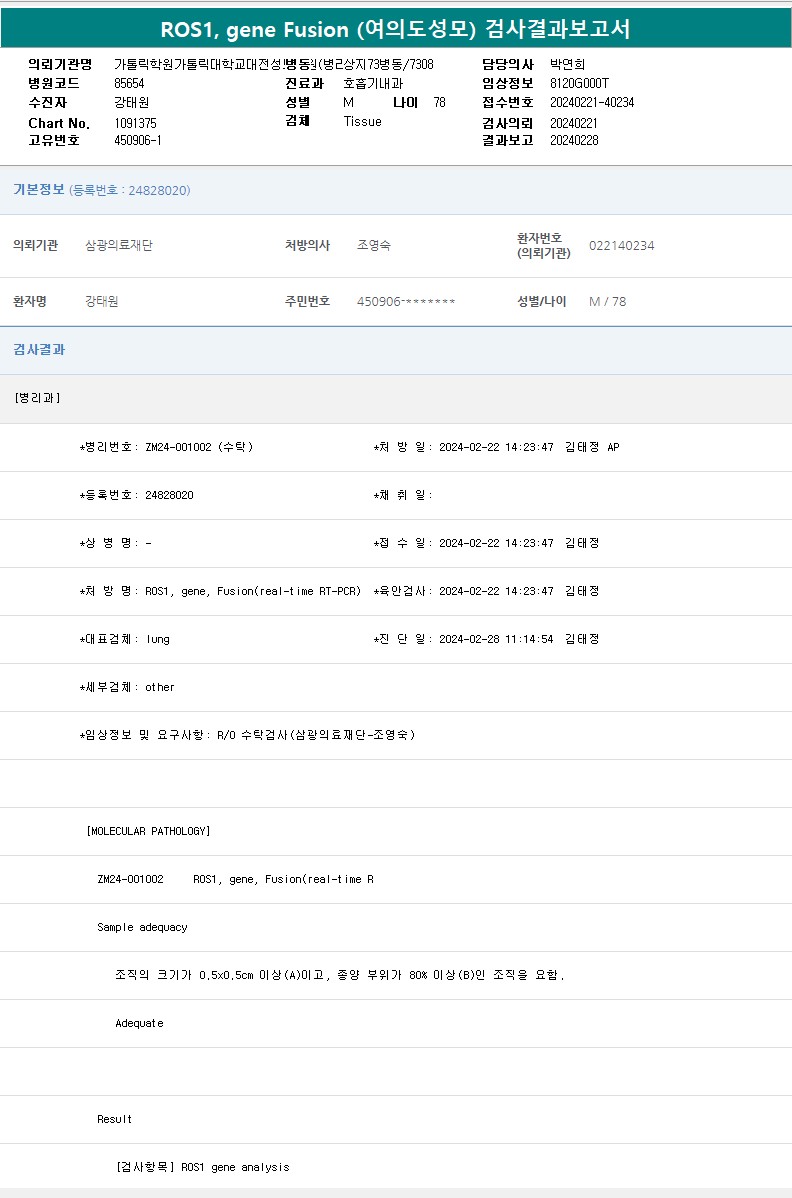The width and height of the screenshot is (792, 1198).
Task: Select the [검사항목] ROS1 gene analysis line
Action: 203,1167
